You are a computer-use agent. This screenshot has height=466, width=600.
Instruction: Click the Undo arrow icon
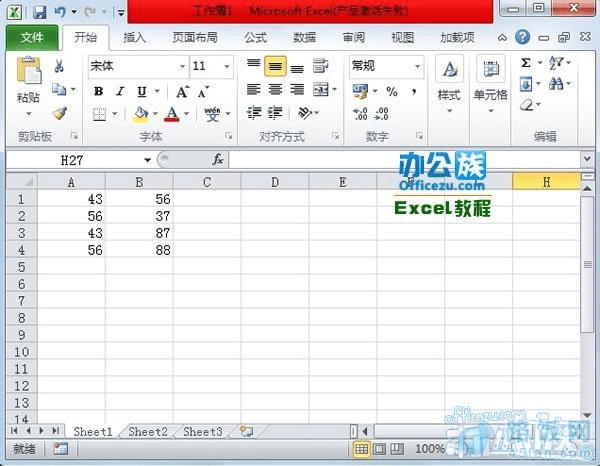coord(60,12)
